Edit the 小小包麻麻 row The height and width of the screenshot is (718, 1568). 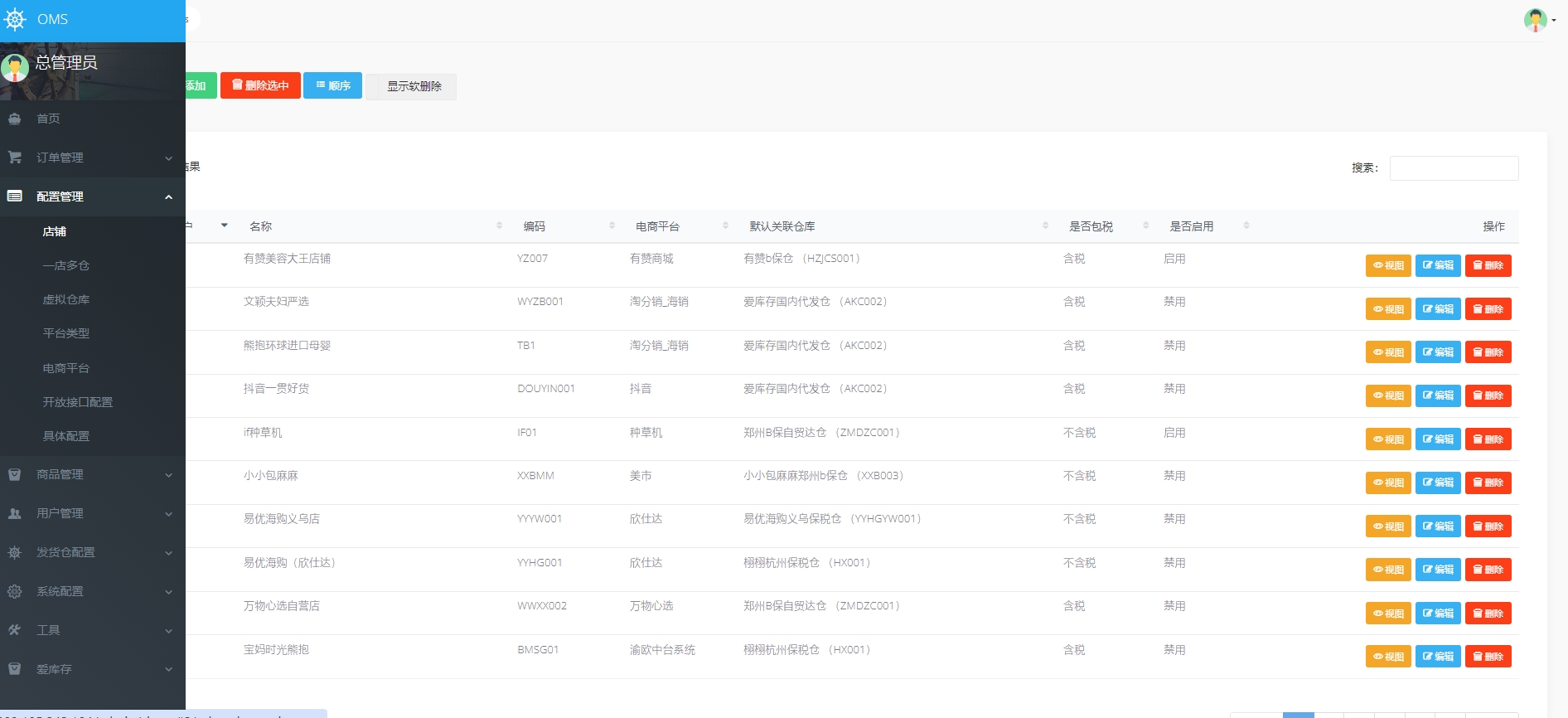[1438, 483]
